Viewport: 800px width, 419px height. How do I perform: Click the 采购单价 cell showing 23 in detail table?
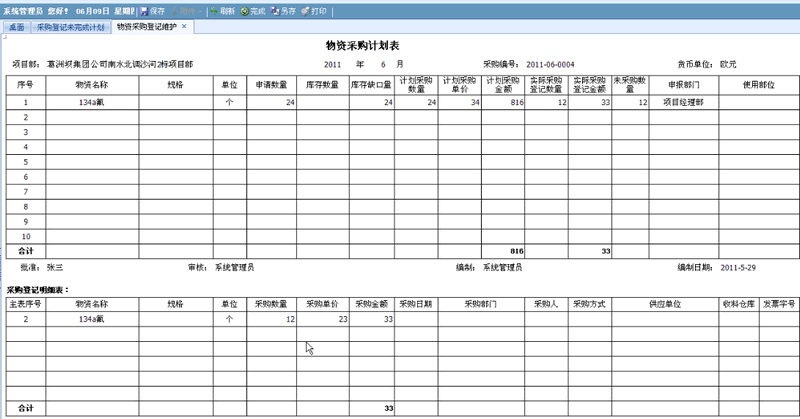click(x=321, y=319)
